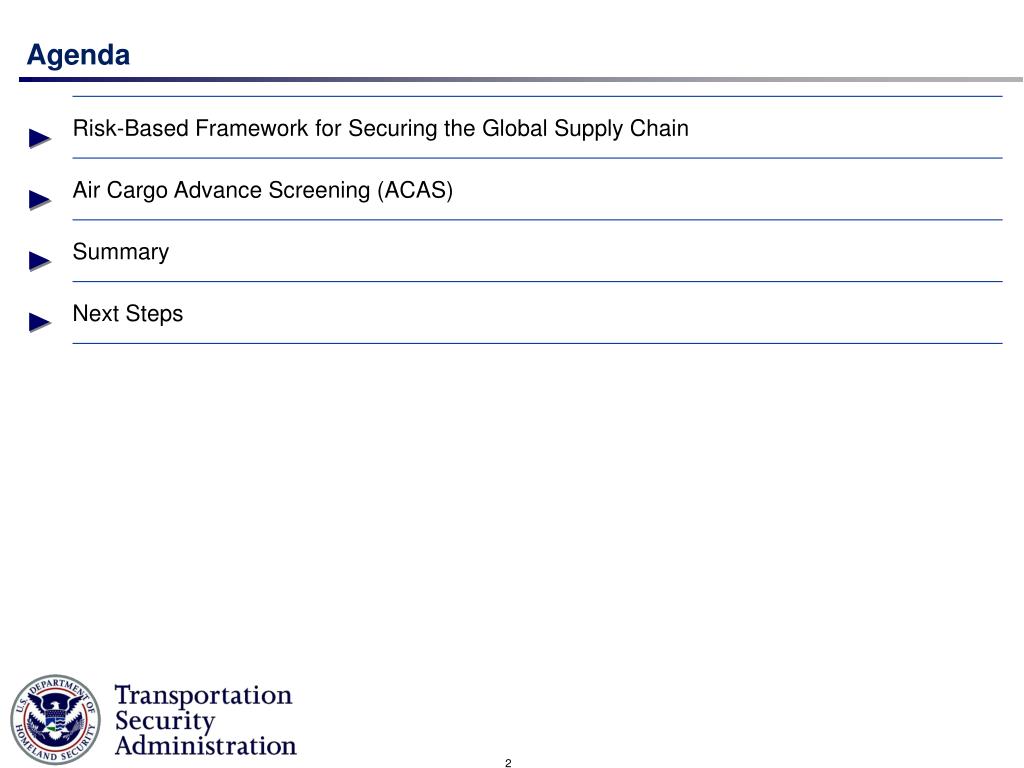
Task: Click the gradient bar under the Agenda title
Action: [x=521, y=80]
